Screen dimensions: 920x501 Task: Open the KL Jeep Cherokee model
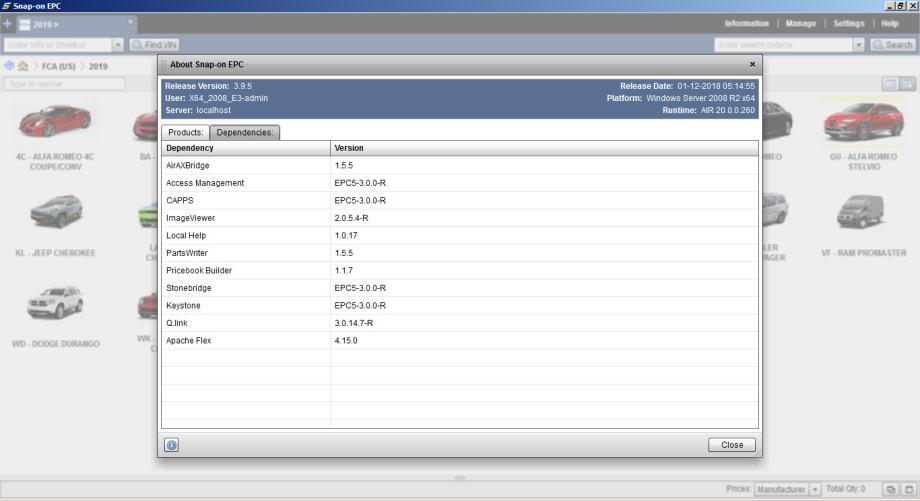click(x=55, y=225)
